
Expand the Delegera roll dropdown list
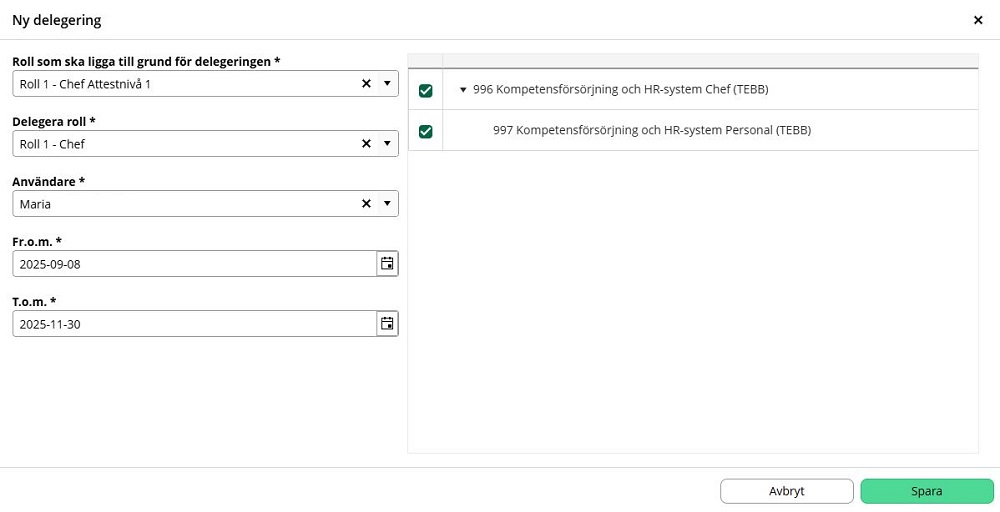pos(387,144)
